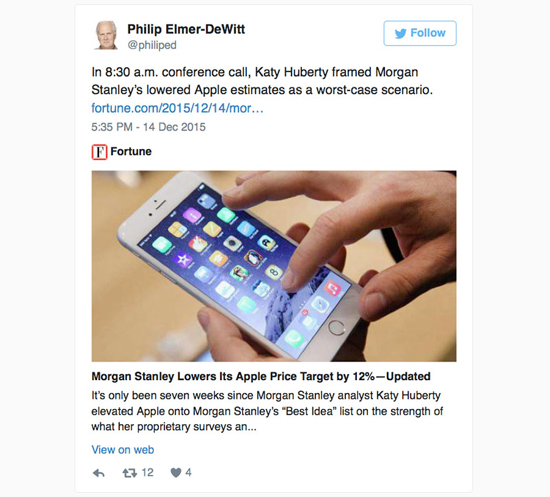
Task: Click the red Fortune F logo icon
Action: 99,152
